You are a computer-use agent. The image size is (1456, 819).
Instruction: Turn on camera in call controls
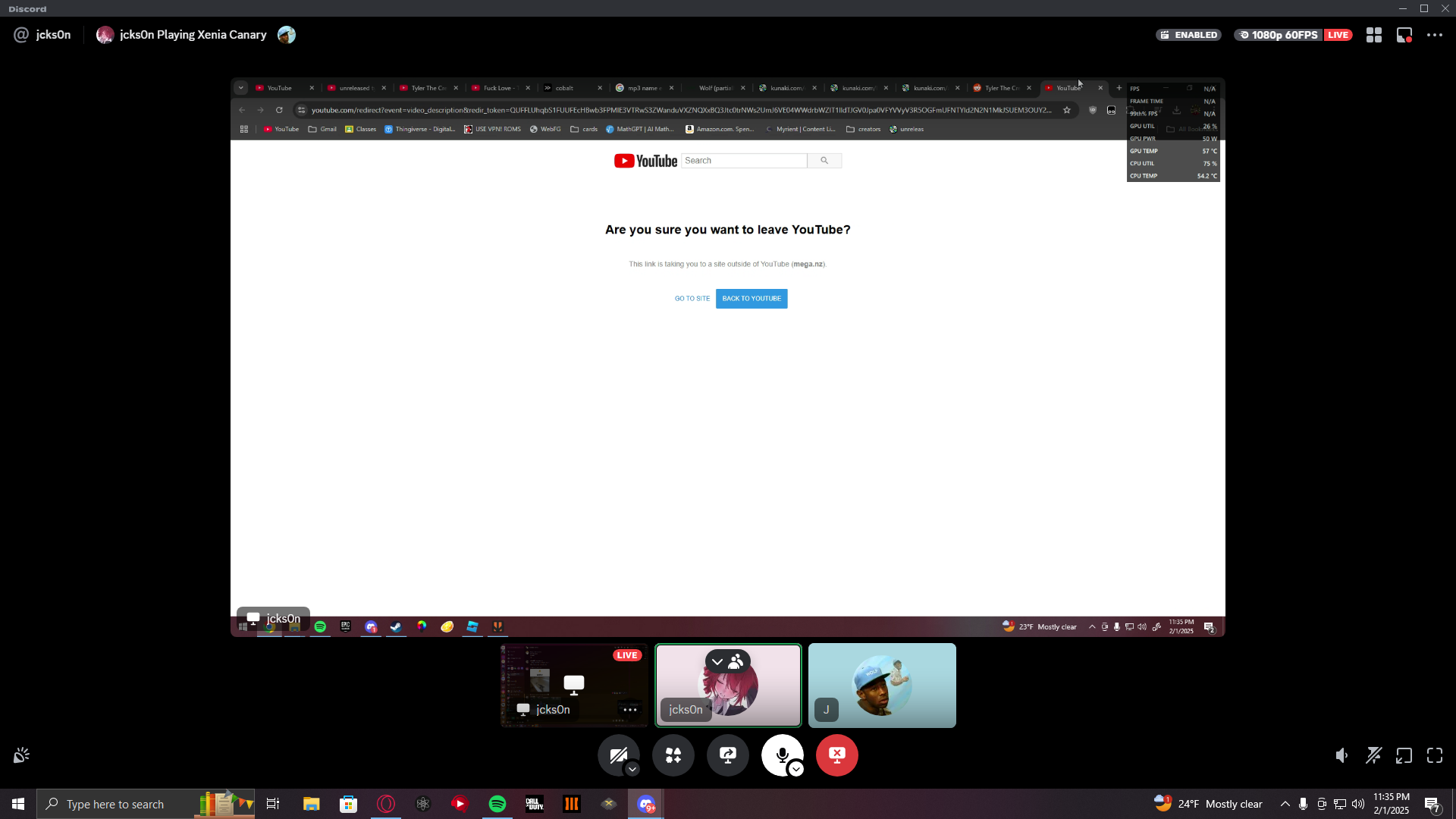[617, 755]
